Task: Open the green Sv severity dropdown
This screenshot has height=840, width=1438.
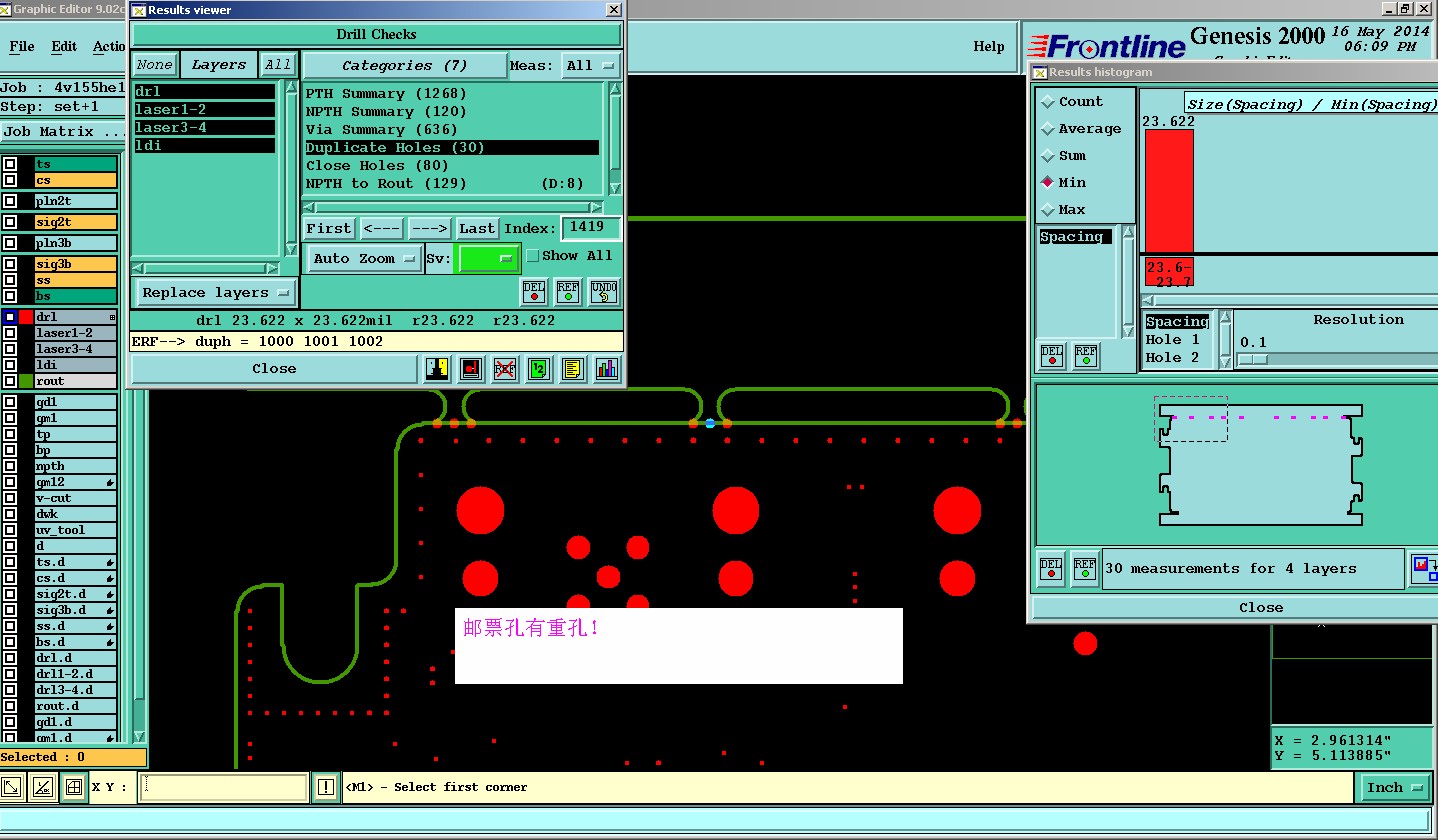Action: (487, 258)
